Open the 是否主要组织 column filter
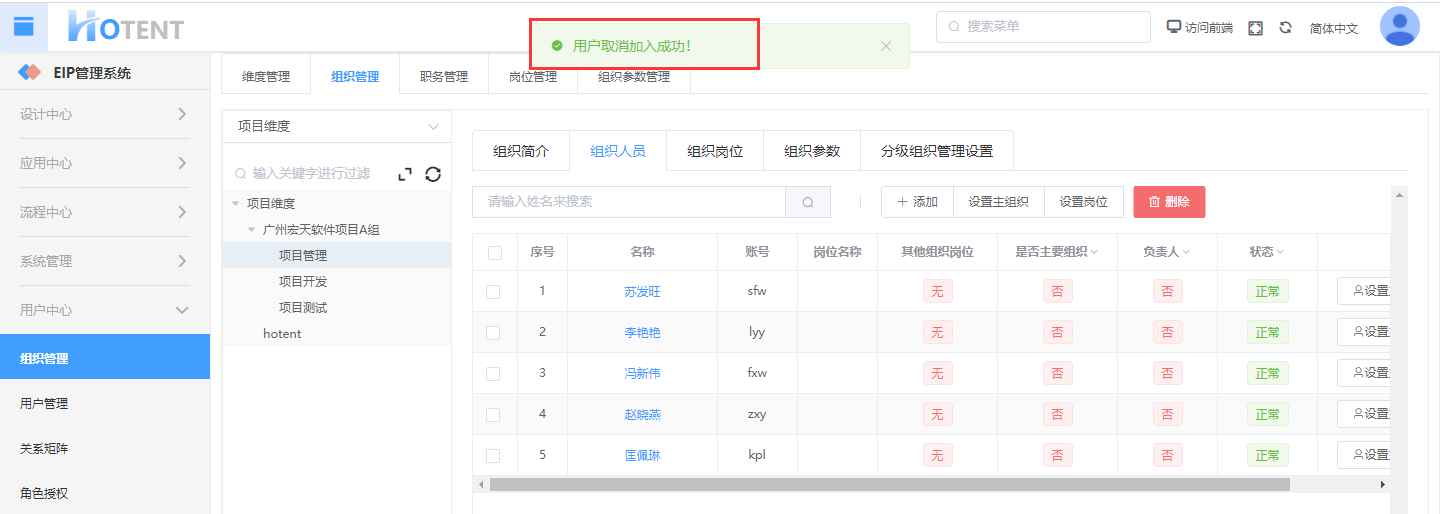 pyautogui.click(x=1095, y=252)
